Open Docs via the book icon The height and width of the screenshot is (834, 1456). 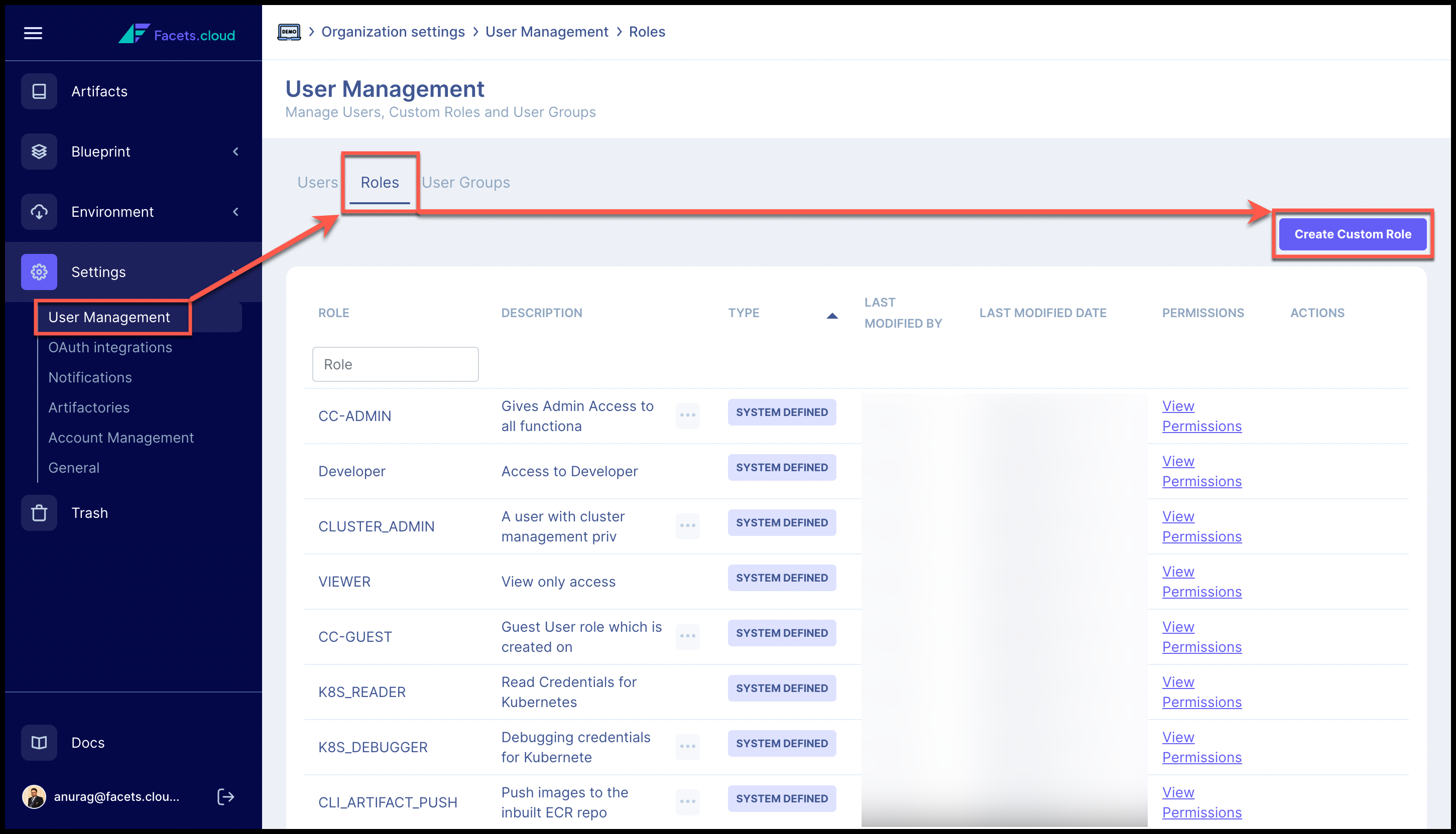pyautogui.click(x=39, y=742)
